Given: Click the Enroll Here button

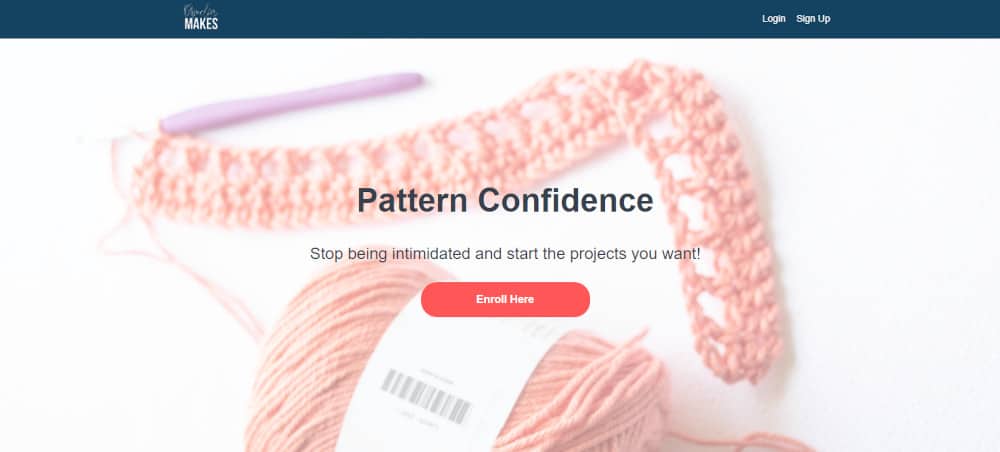Looking at the screenshot, I should pos(505,300).
